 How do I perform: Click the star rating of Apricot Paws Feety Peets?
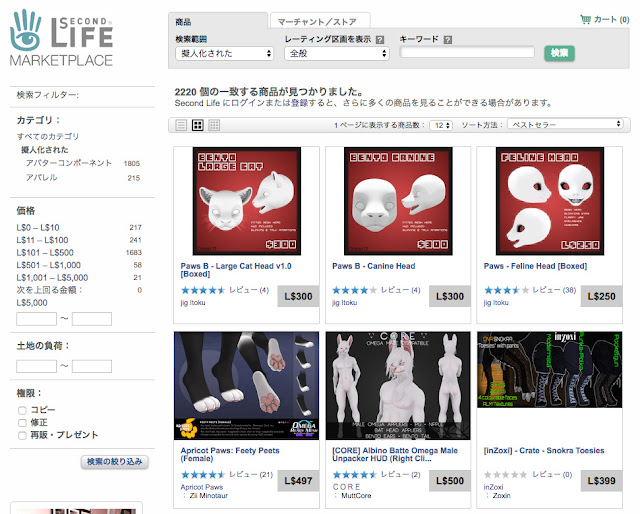click(203, 474)
